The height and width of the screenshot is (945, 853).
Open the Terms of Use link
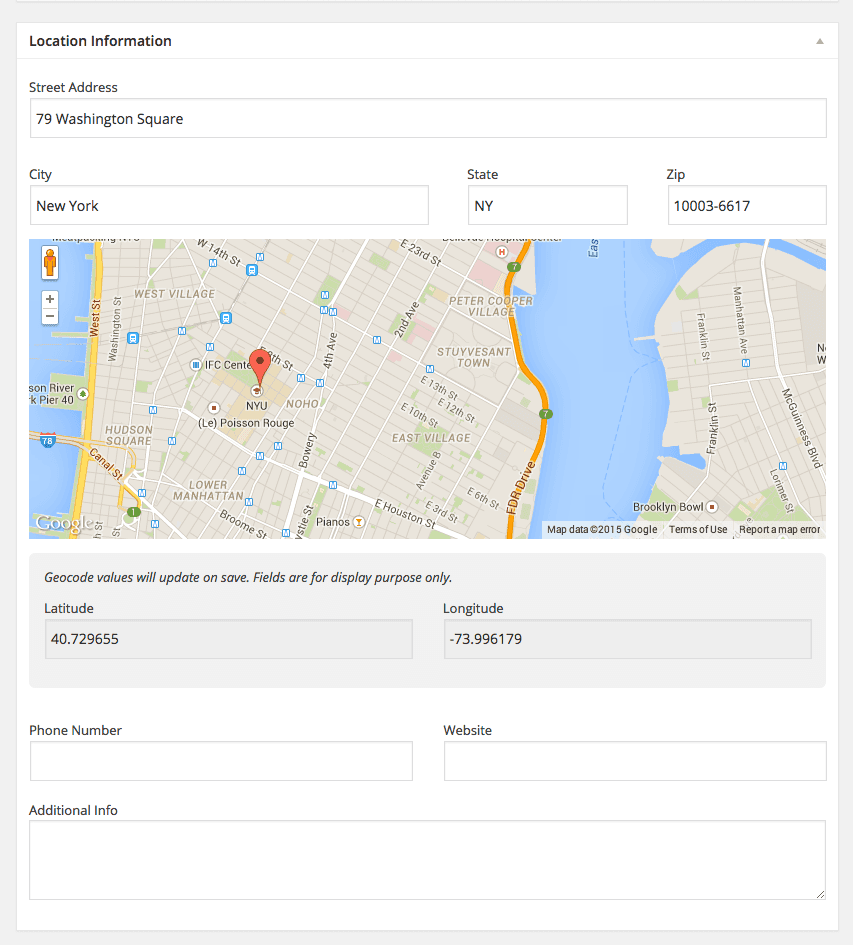pos(698,530)
